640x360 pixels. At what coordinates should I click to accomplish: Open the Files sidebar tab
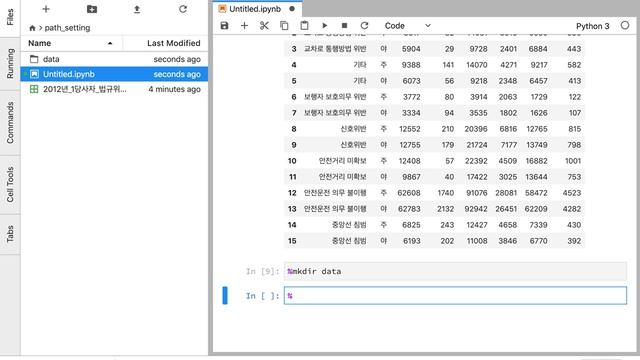click(10, 17)
